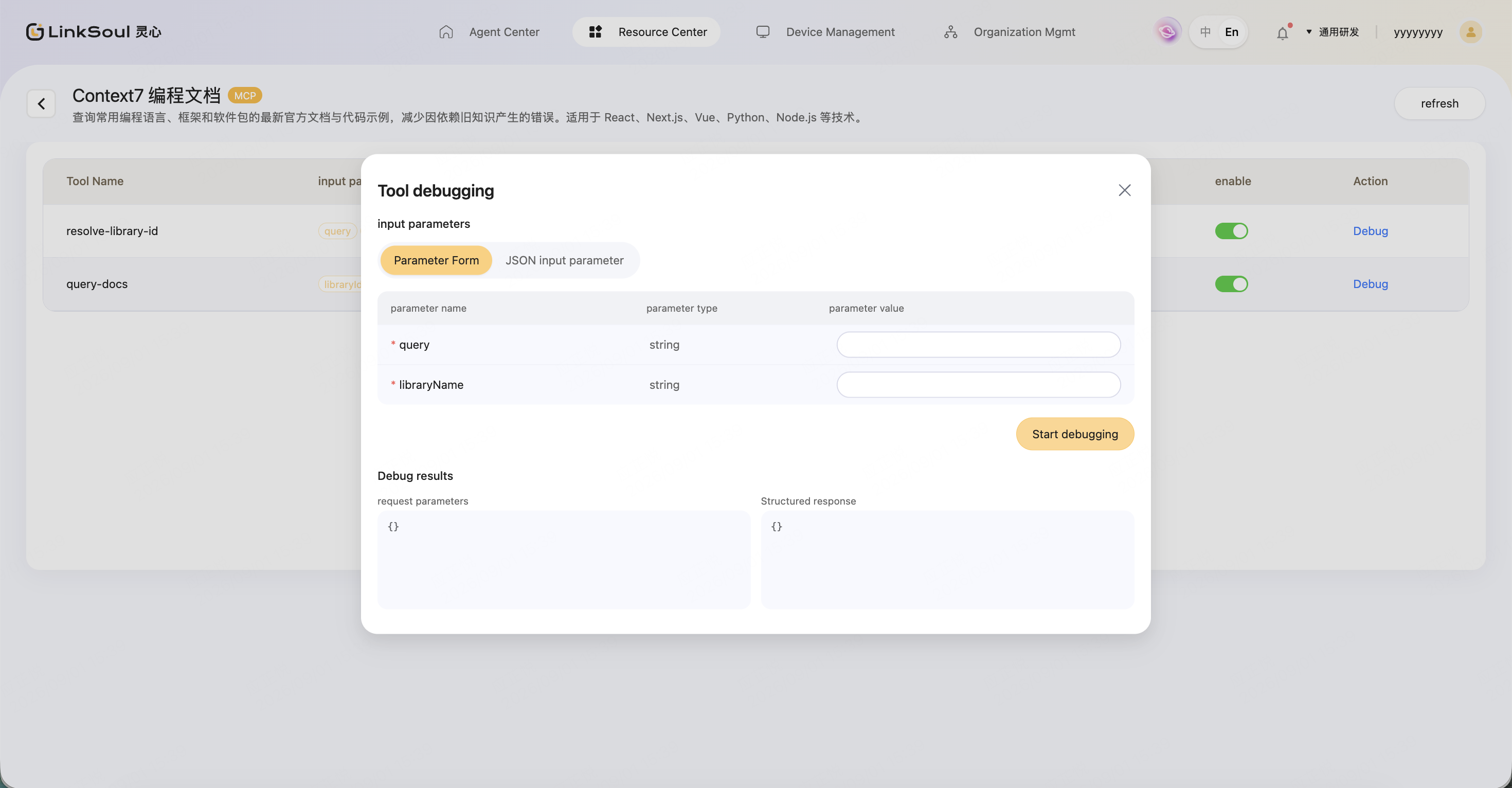Open the Agent Center home icon
This screenshot has width=1512, height=788.
coord(446,32)
